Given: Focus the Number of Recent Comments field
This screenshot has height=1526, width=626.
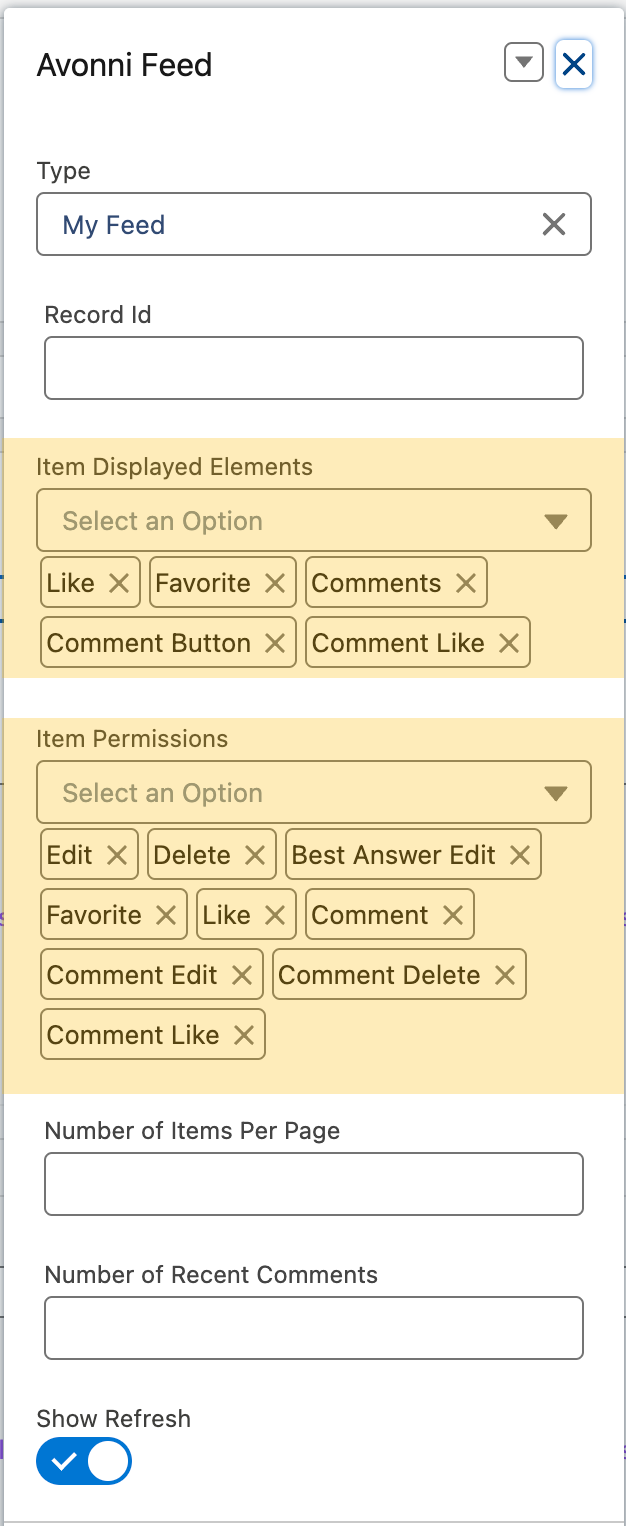Looking at the screenshot, I should [313, 1328].
